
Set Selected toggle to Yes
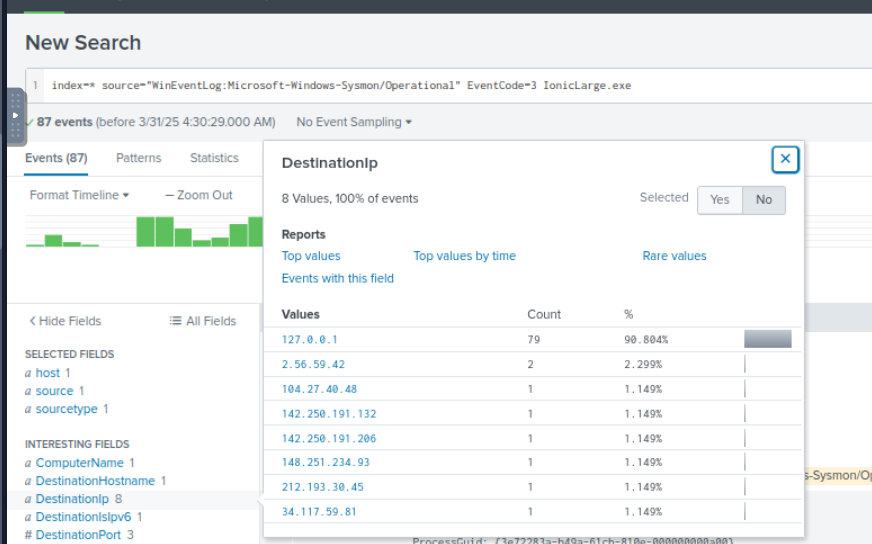click(719, 199)
